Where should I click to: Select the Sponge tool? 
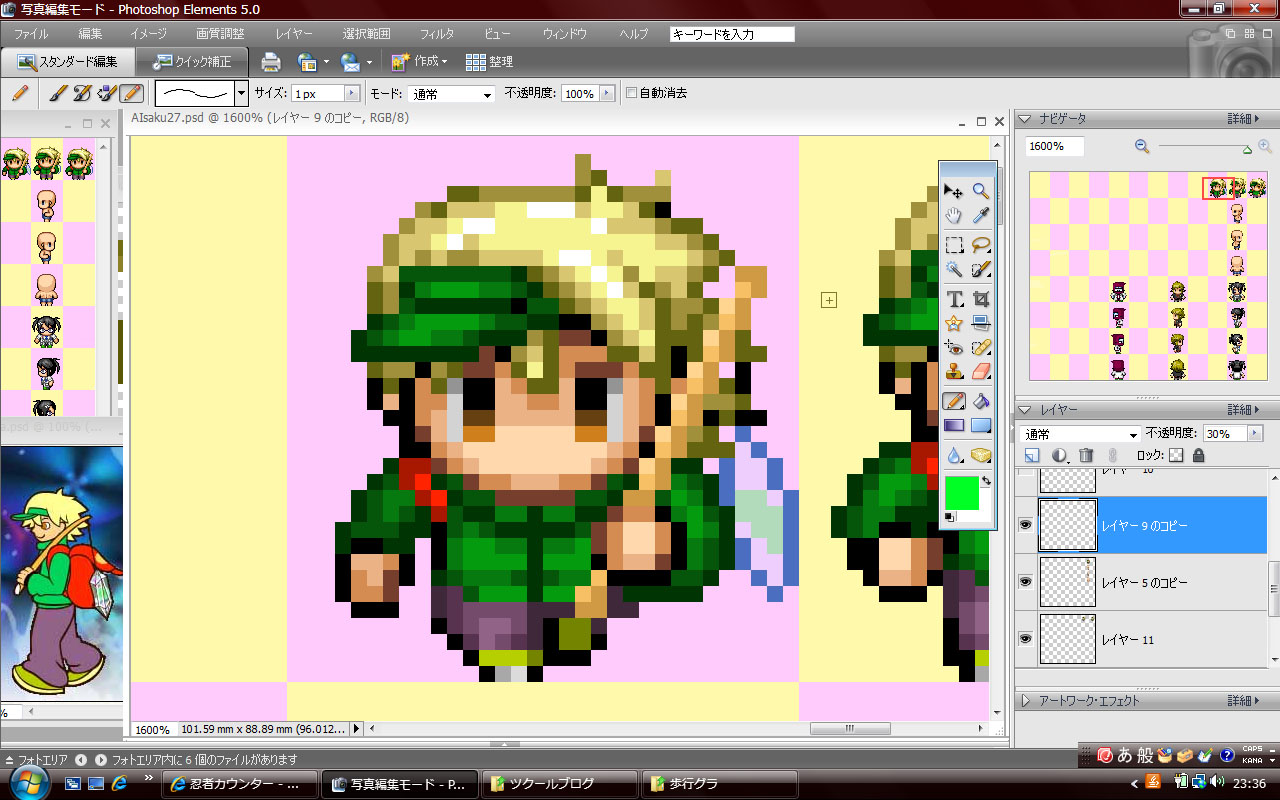coord(981,455)
